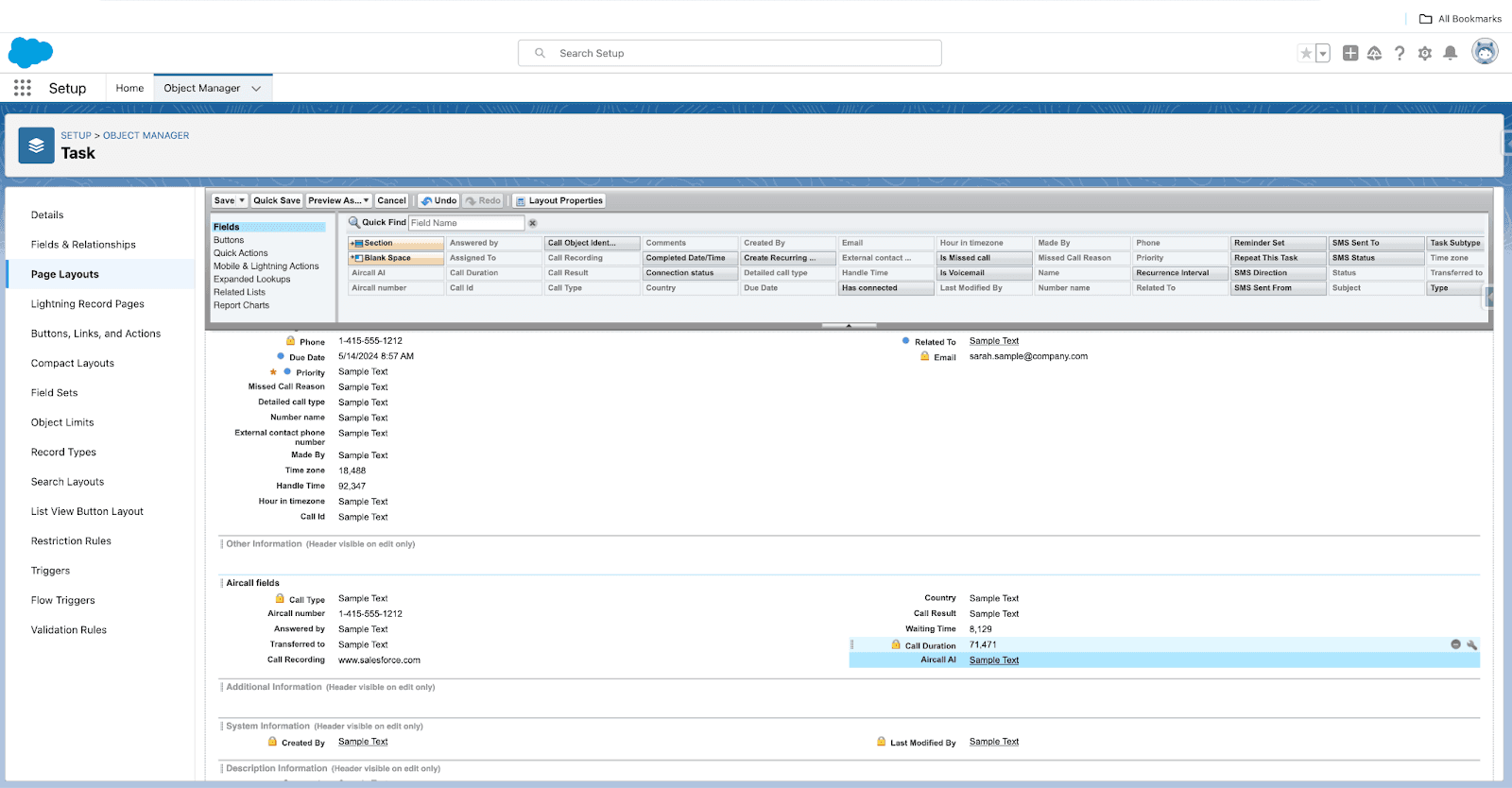The height and width of the screenshot is (788, 1512).
Task: Open the Object Manager tab
Action: [202, 88]
